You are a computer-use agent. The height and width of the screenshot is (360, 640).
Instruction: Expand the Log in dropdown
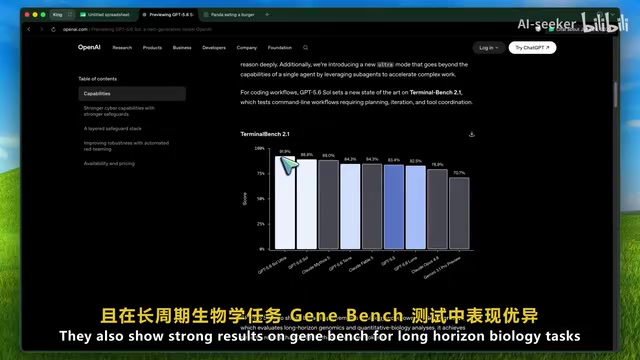coord(489,48)
